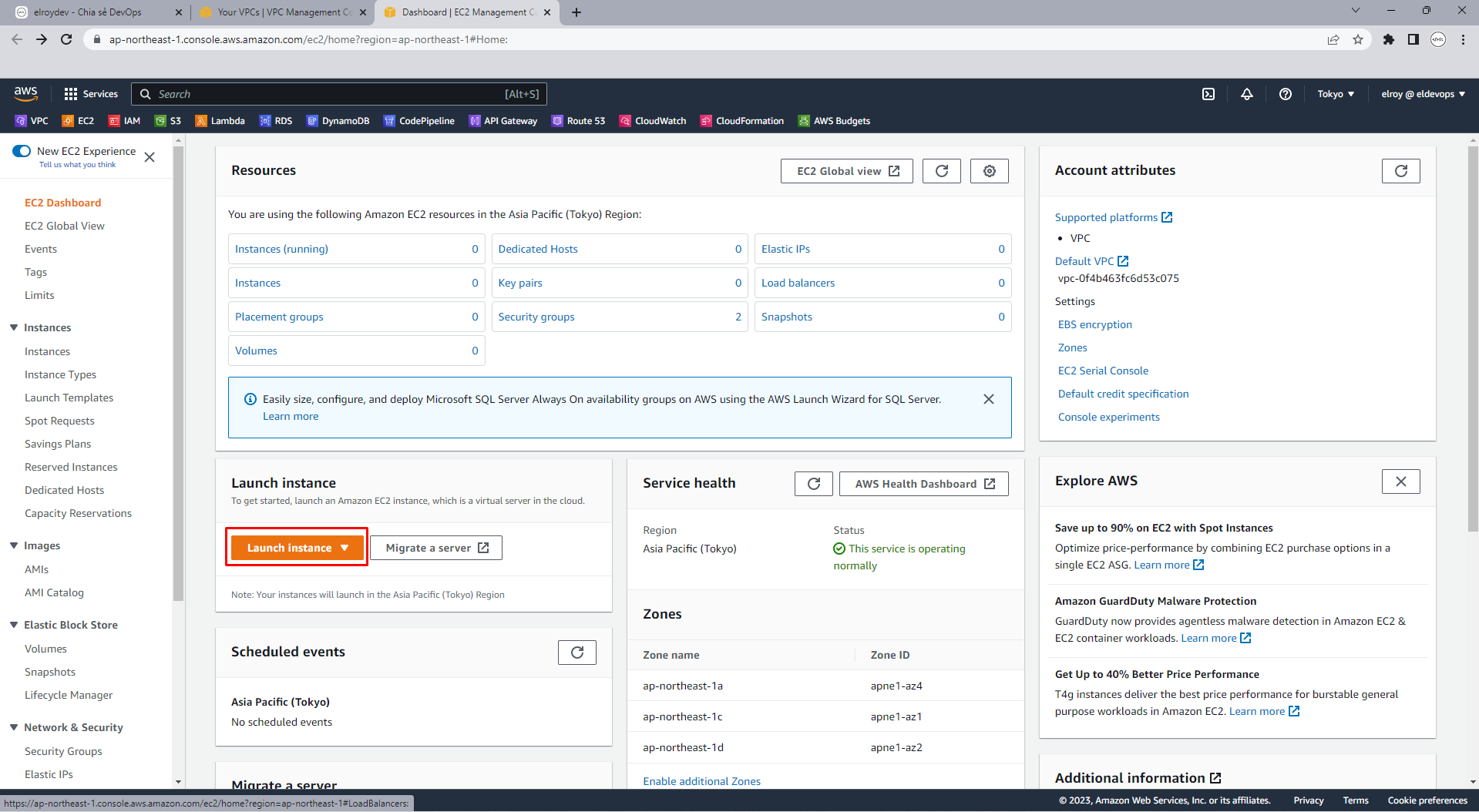Refresh the Resources panel
The width and height of the screenshot is (1479, 812).
pyautogui.click(x=942, y=171)
